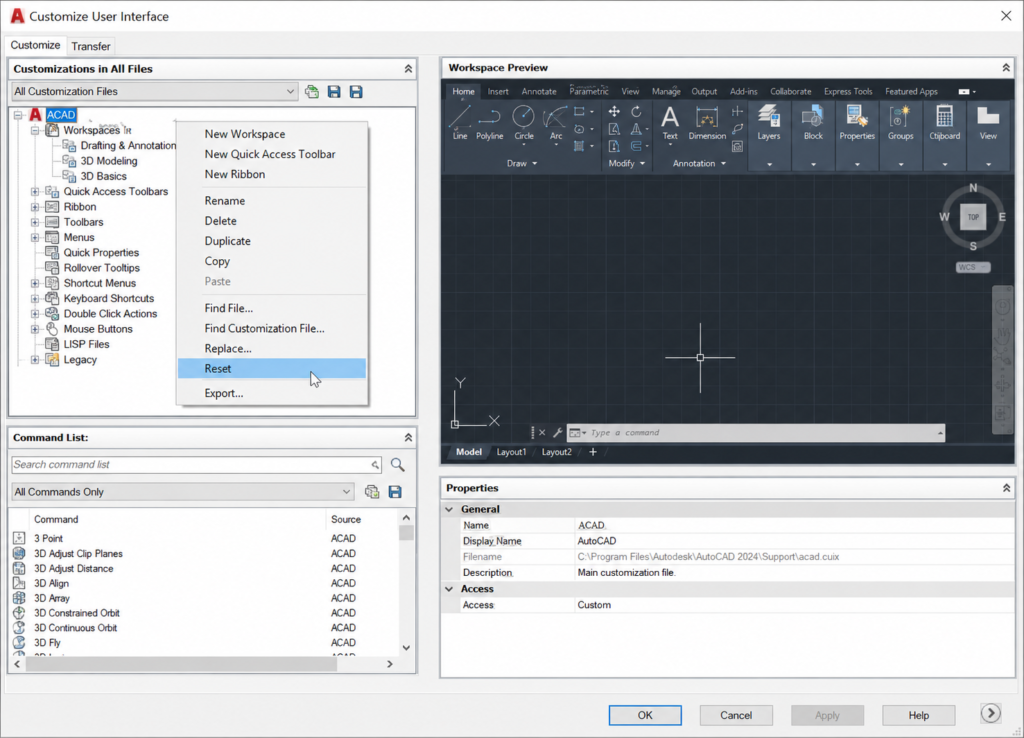The width and height of the screenshot is (1024, 738).
Task: Click the Display Name value AutoCAD
Action: [596, 541]
